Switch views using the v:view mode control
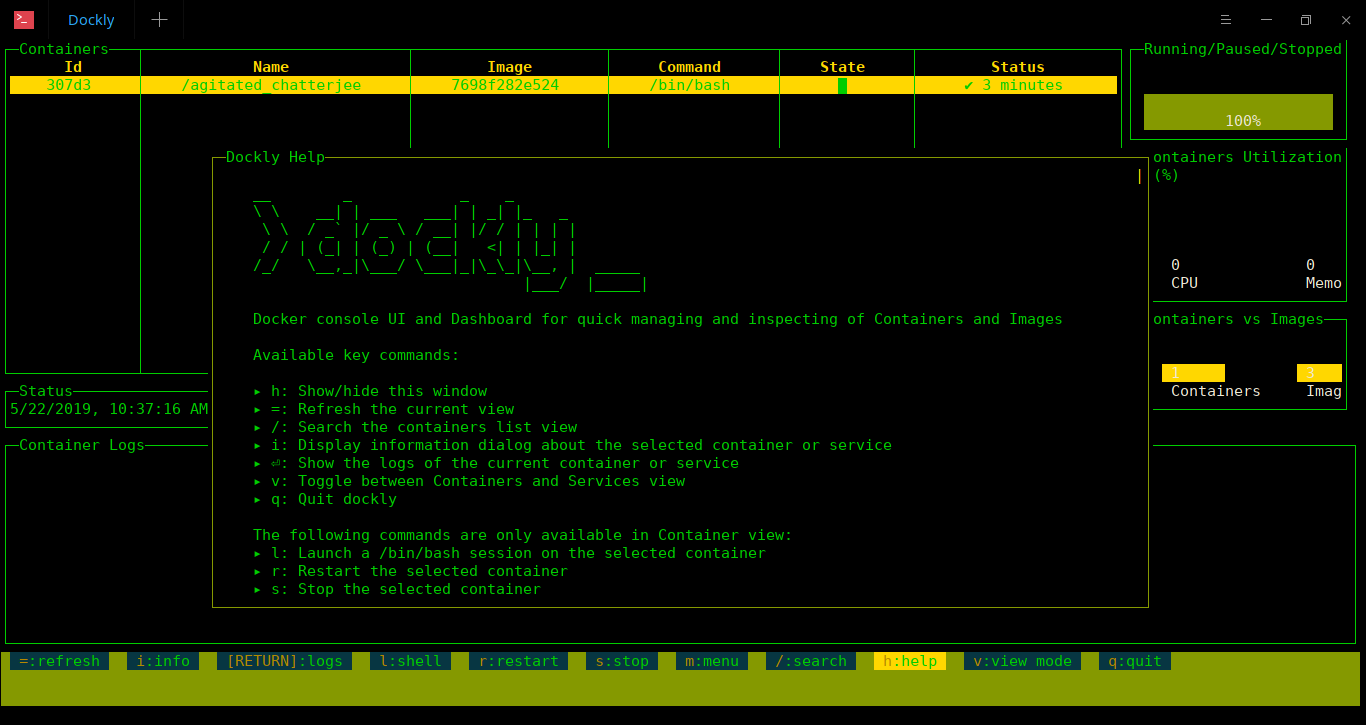Viewport: 1366px width, 725px height. tap(1021, 660)
